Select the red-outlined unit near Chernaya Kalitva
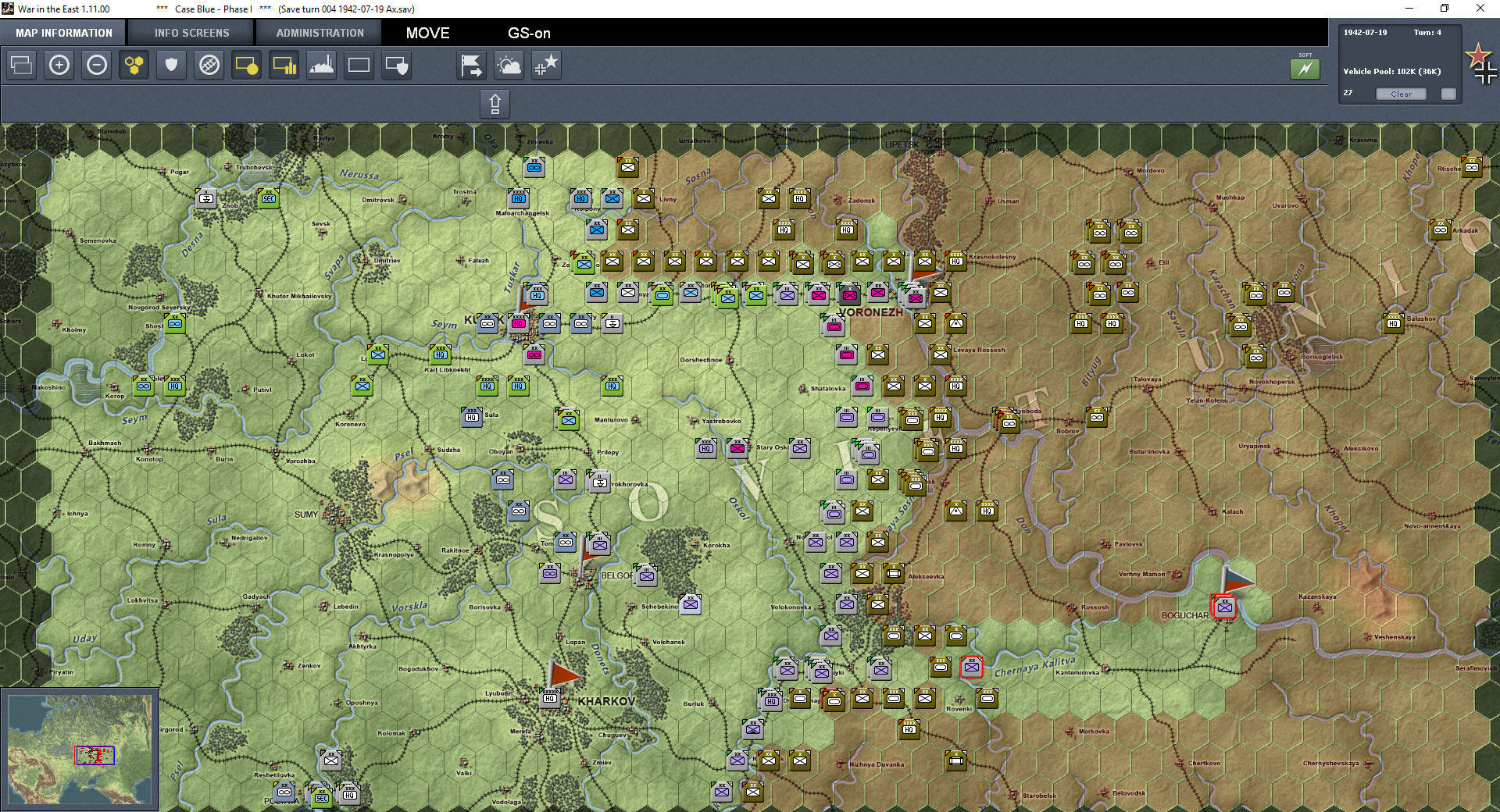The height and width of the screenshot is (812, 1500). pos(972,667)
